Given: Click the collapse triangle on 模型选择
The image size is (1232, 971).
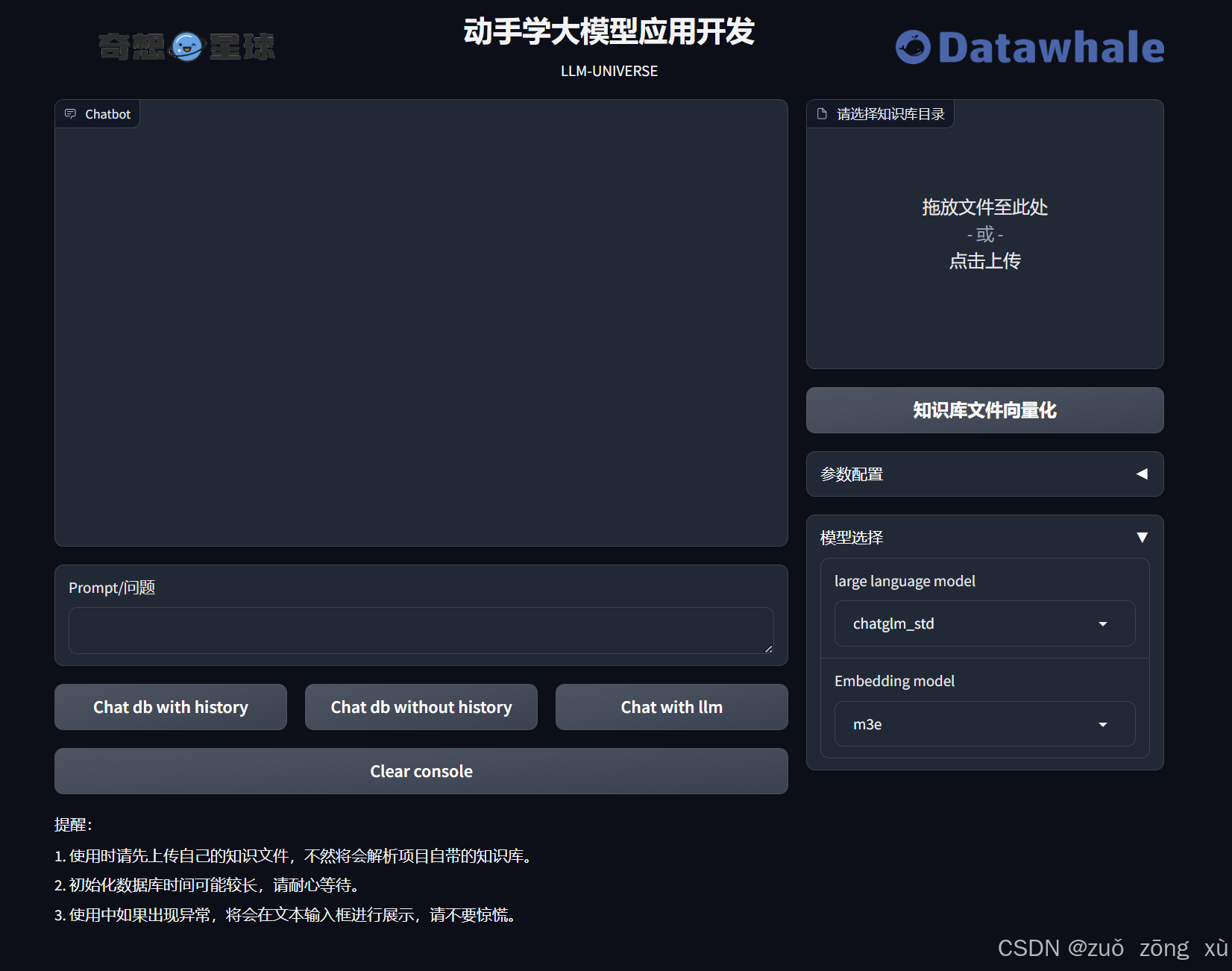Looking at the screenshot, I should 1143,537.
